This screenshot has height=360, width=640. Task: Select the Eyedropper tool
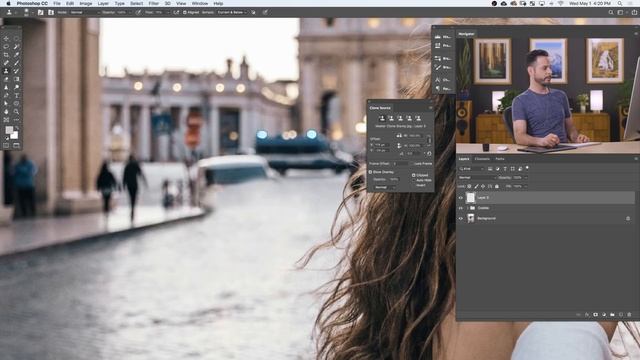pyautogui.click(x=16, y=55)
